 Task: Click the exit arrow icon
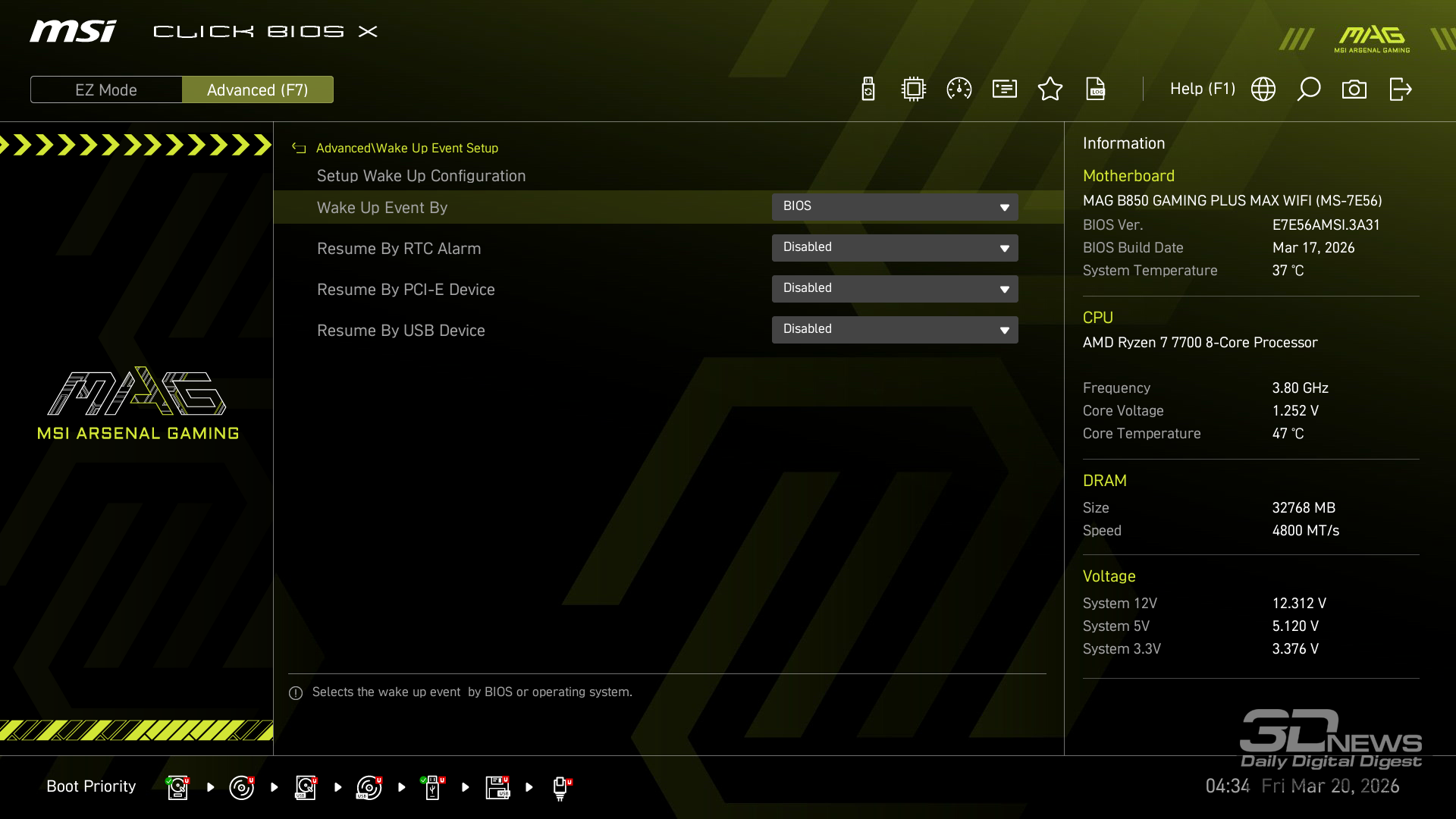(1400, 89)
